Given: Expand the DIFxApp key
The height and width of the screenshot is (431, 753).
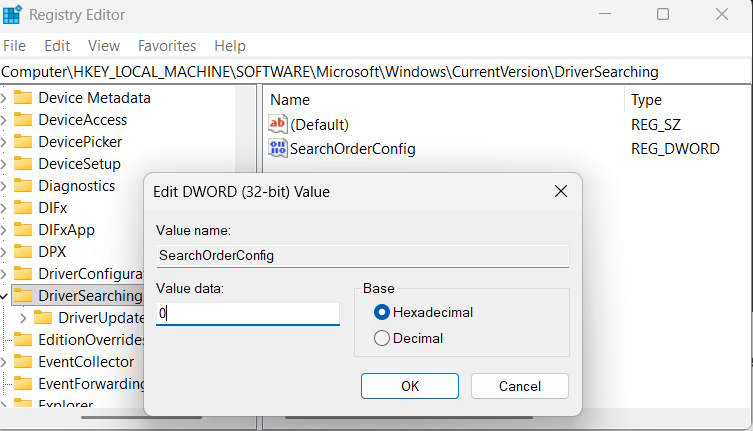Looking at the screenshot, I should coord(4,230).
